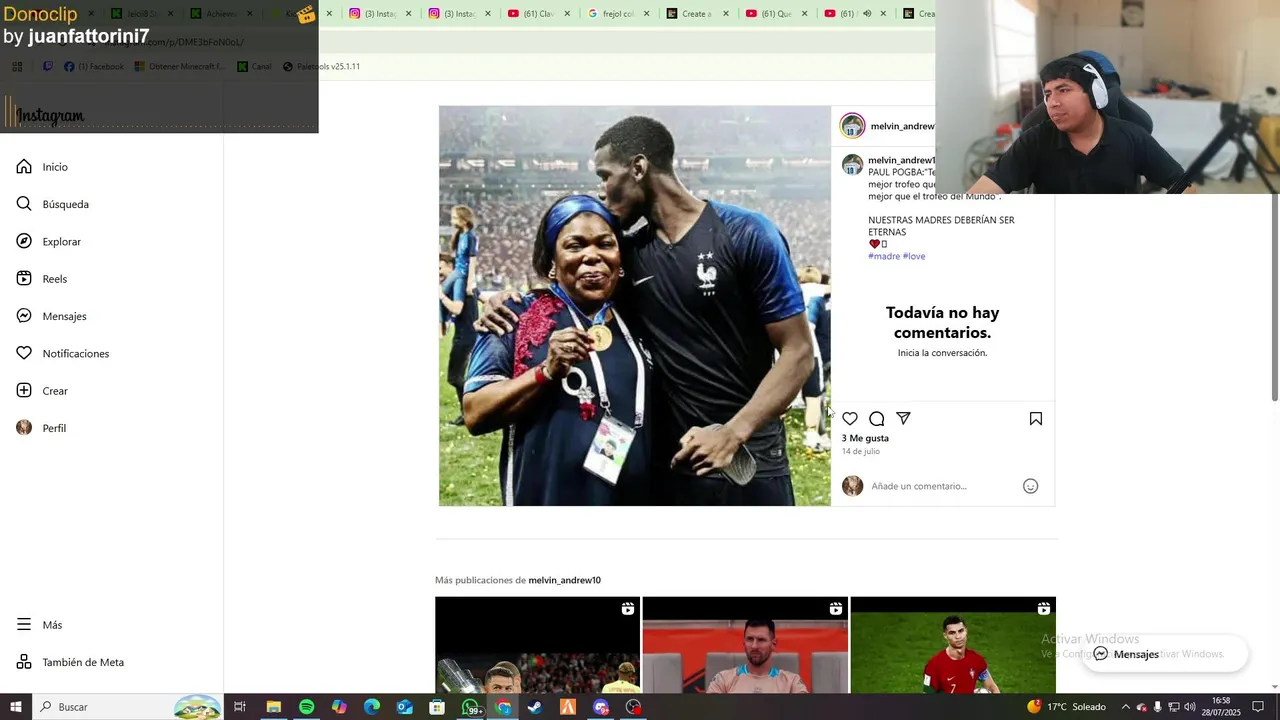Click the Pogba and mother post photo

point(635,306)
